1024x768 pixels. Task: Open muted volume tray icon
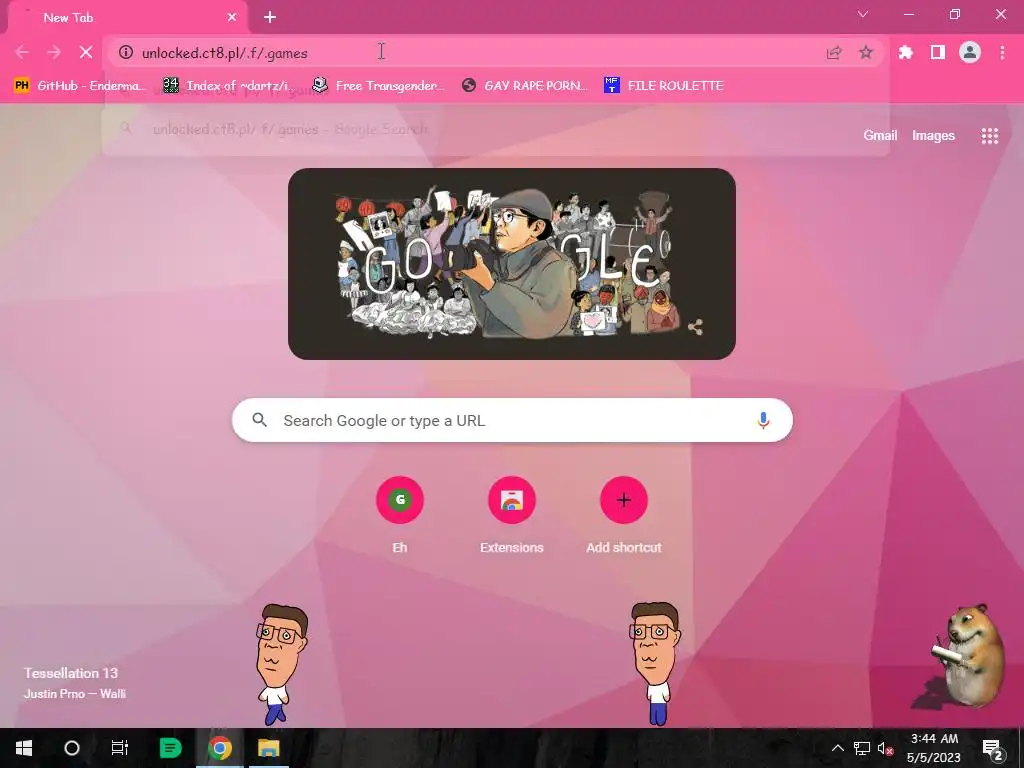click(886, 748)
